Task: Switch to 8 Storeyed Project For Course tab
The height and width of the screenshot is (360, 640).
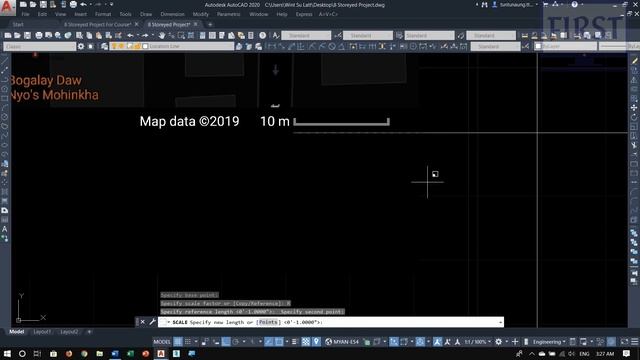Action: [x=97, y=24]
